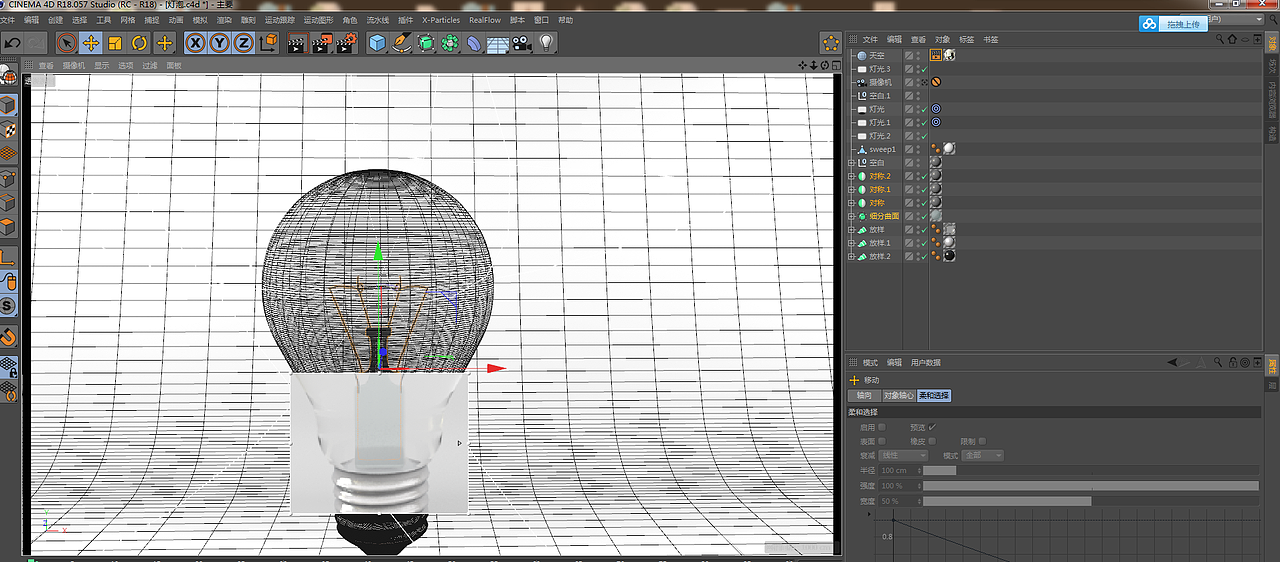This screenshot has width=1280, height=562.
Task: Click the 半径 value field 100 cm
Action: (x=898, y=471)
